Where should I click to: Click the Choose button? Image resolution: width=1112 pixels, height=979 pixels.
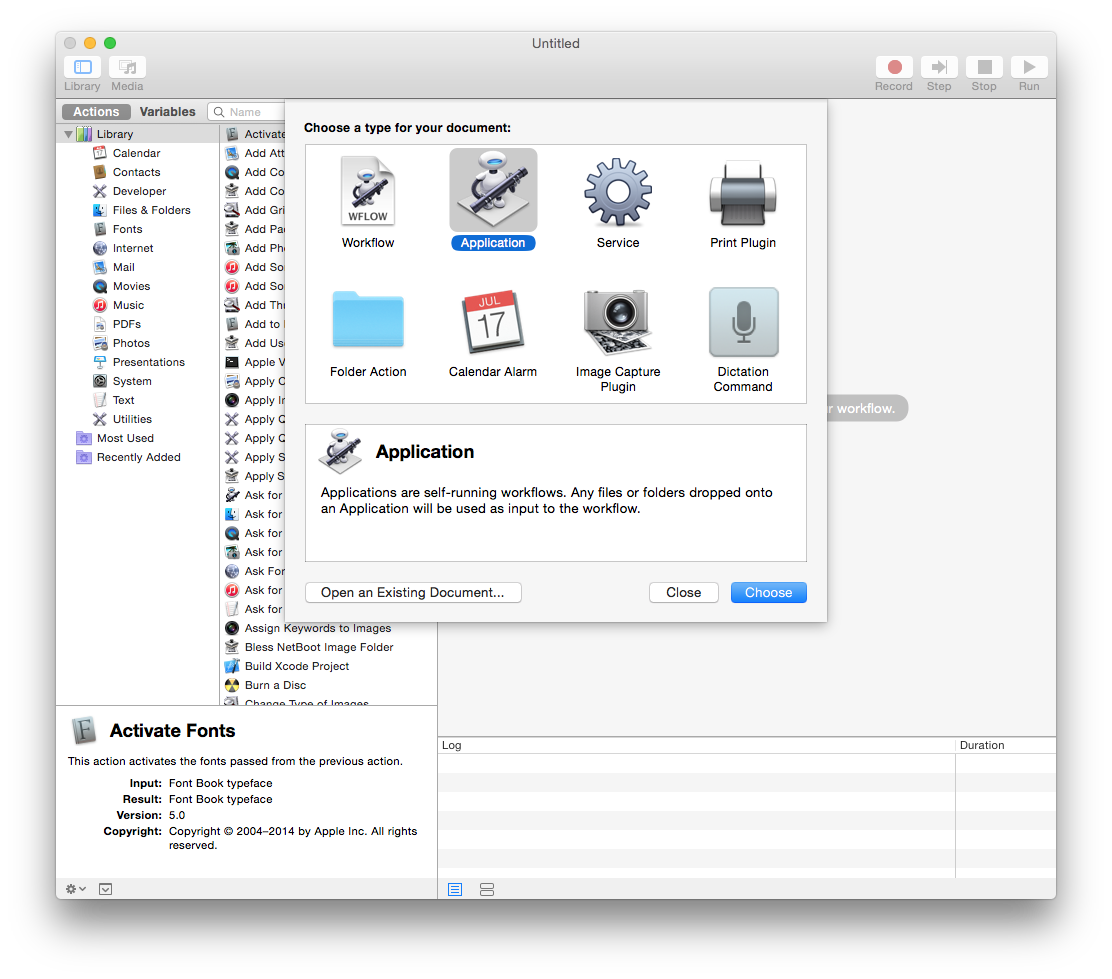[768, 593]
